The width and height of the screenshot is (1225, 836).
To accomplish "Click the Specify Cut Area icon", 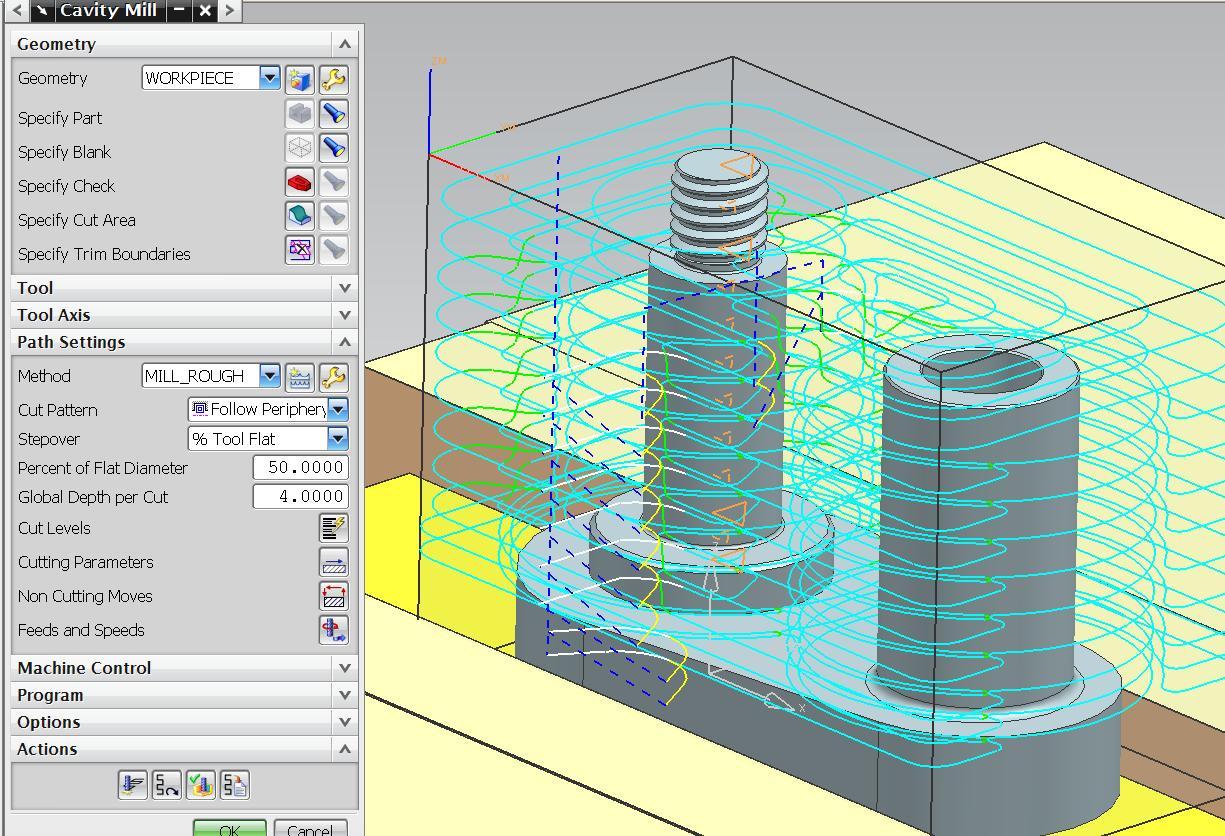I will click(x=300, y=216).
